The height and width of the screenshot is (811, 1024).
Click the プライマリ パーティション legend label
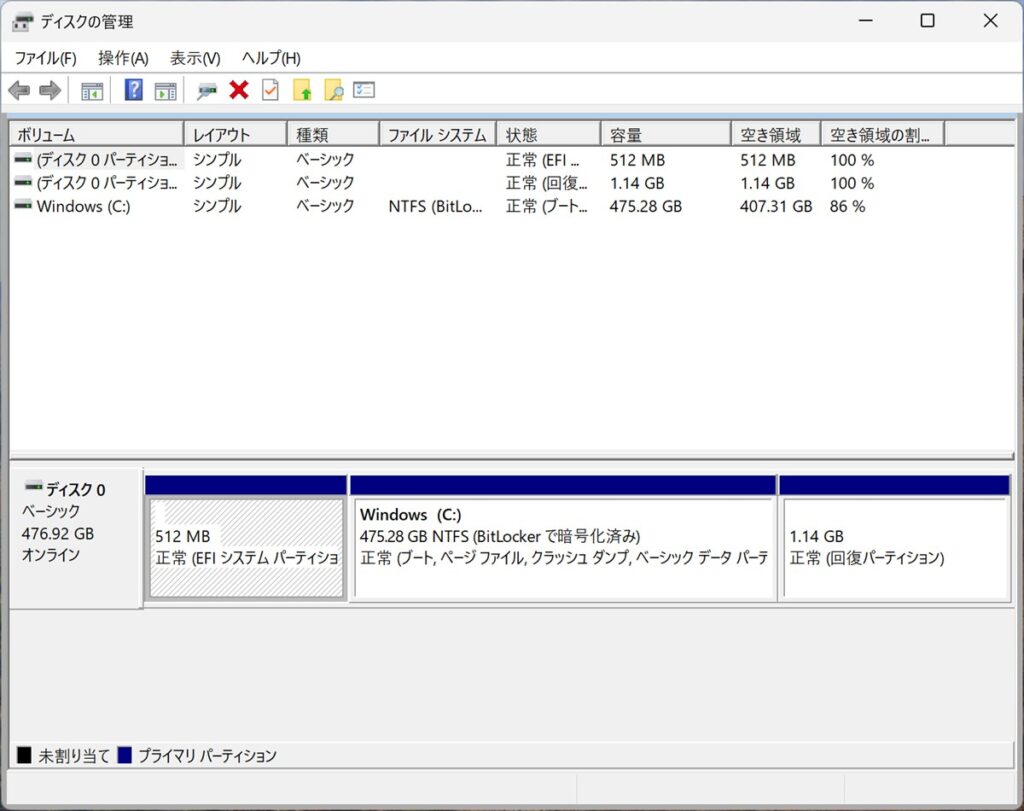tap(207, 756)
